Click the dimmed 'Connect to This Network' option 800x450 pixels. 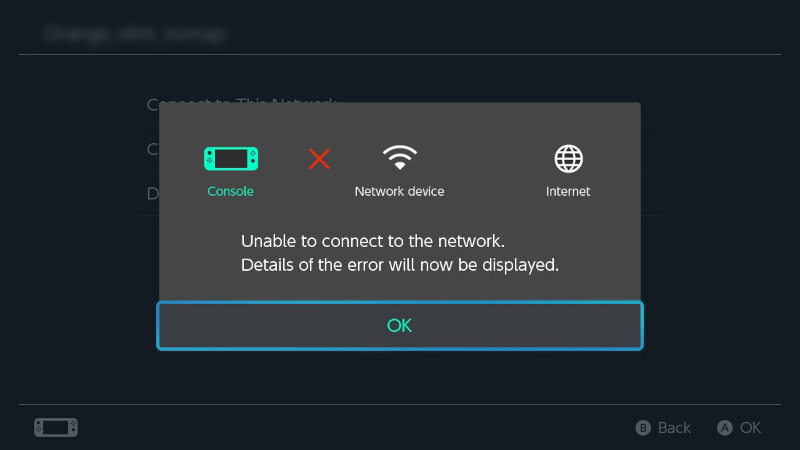[400, 105]
